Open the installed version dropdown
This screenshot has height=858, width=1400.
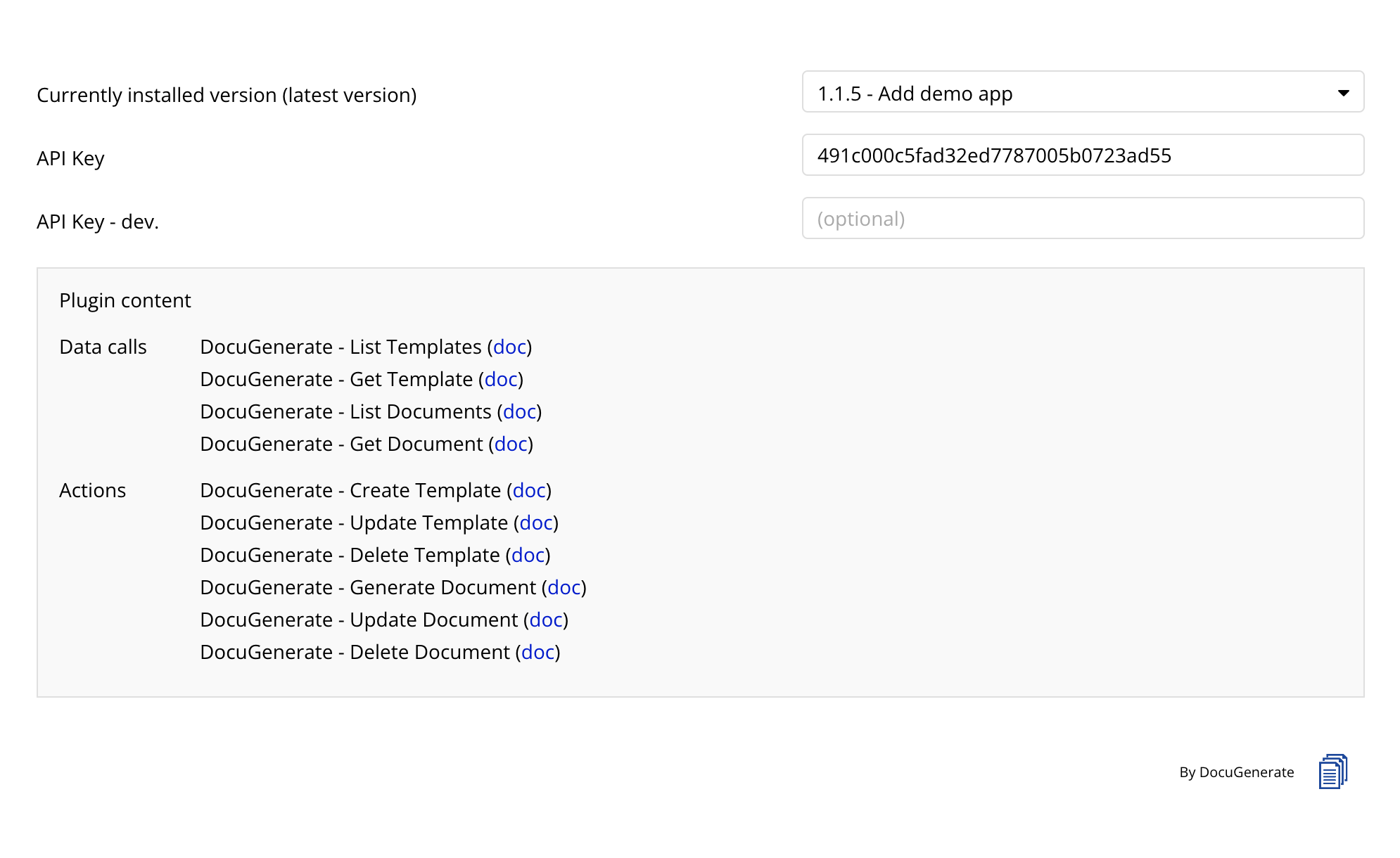1083,91
